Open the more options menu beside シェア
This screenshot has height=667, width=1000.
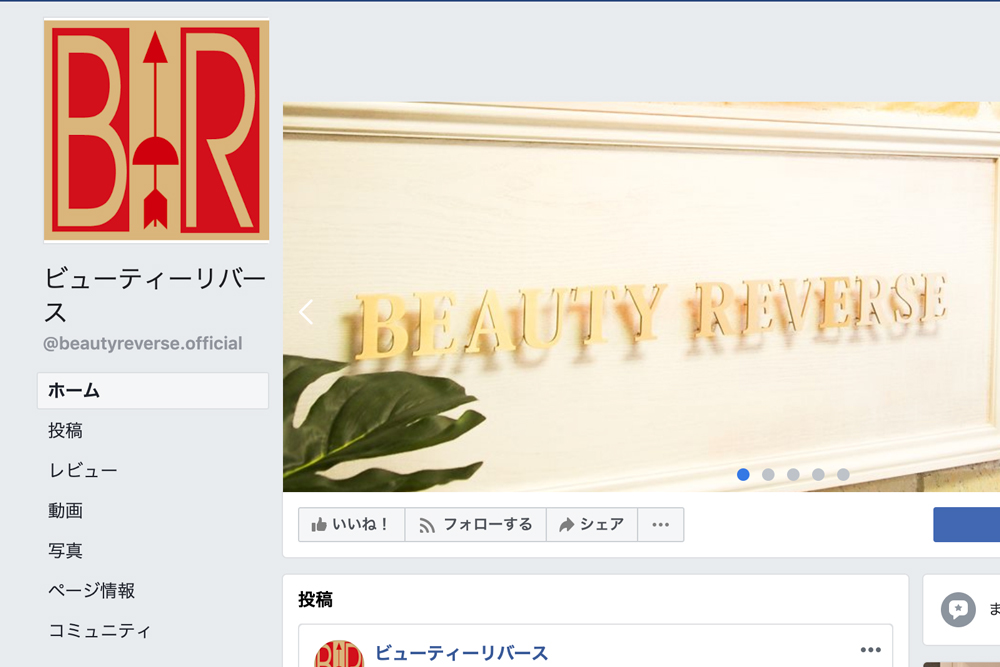[x=661, y=525]
